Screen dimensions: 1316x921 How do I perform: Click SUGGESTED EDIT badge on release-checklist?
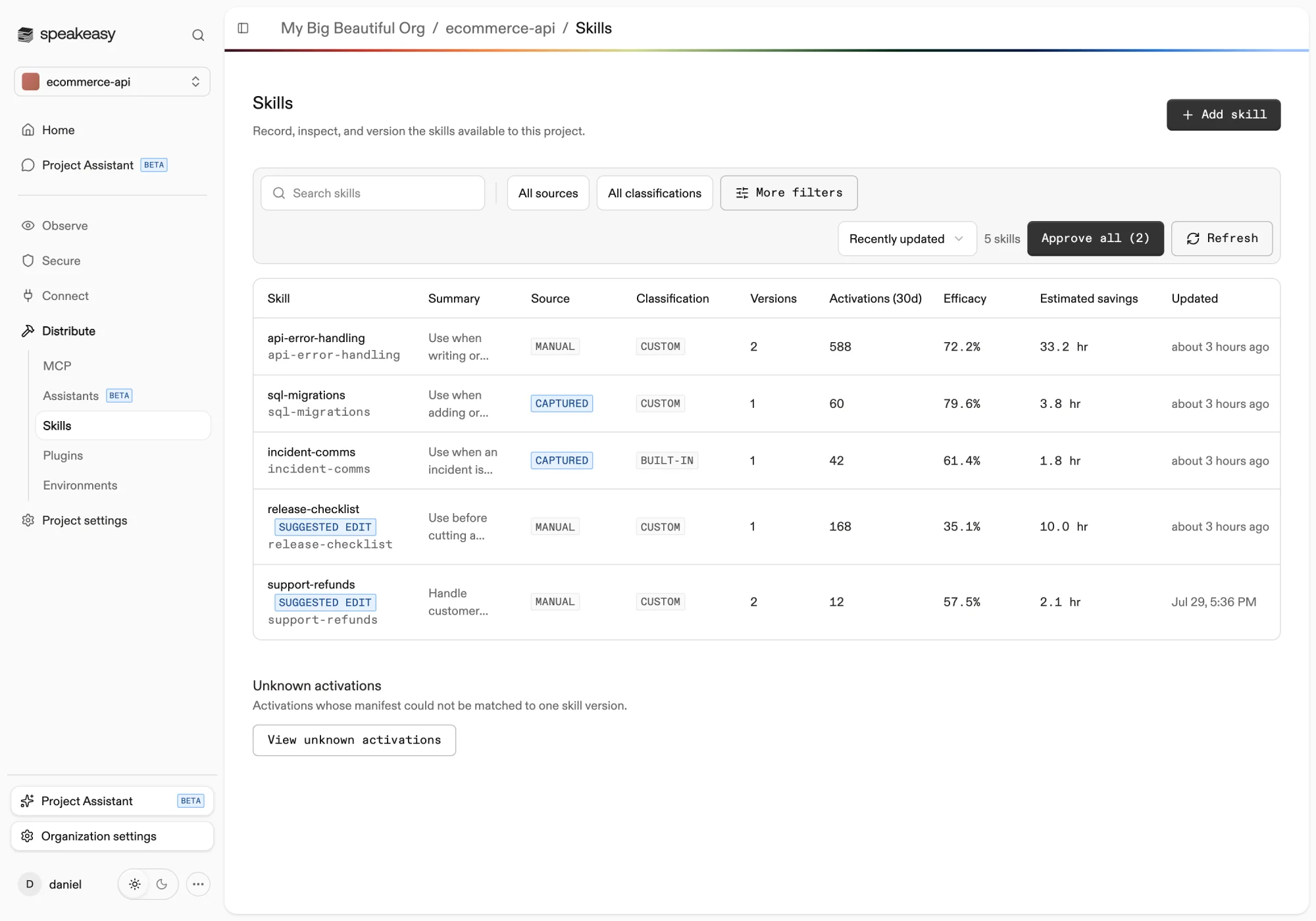click(x=325, y=527)
